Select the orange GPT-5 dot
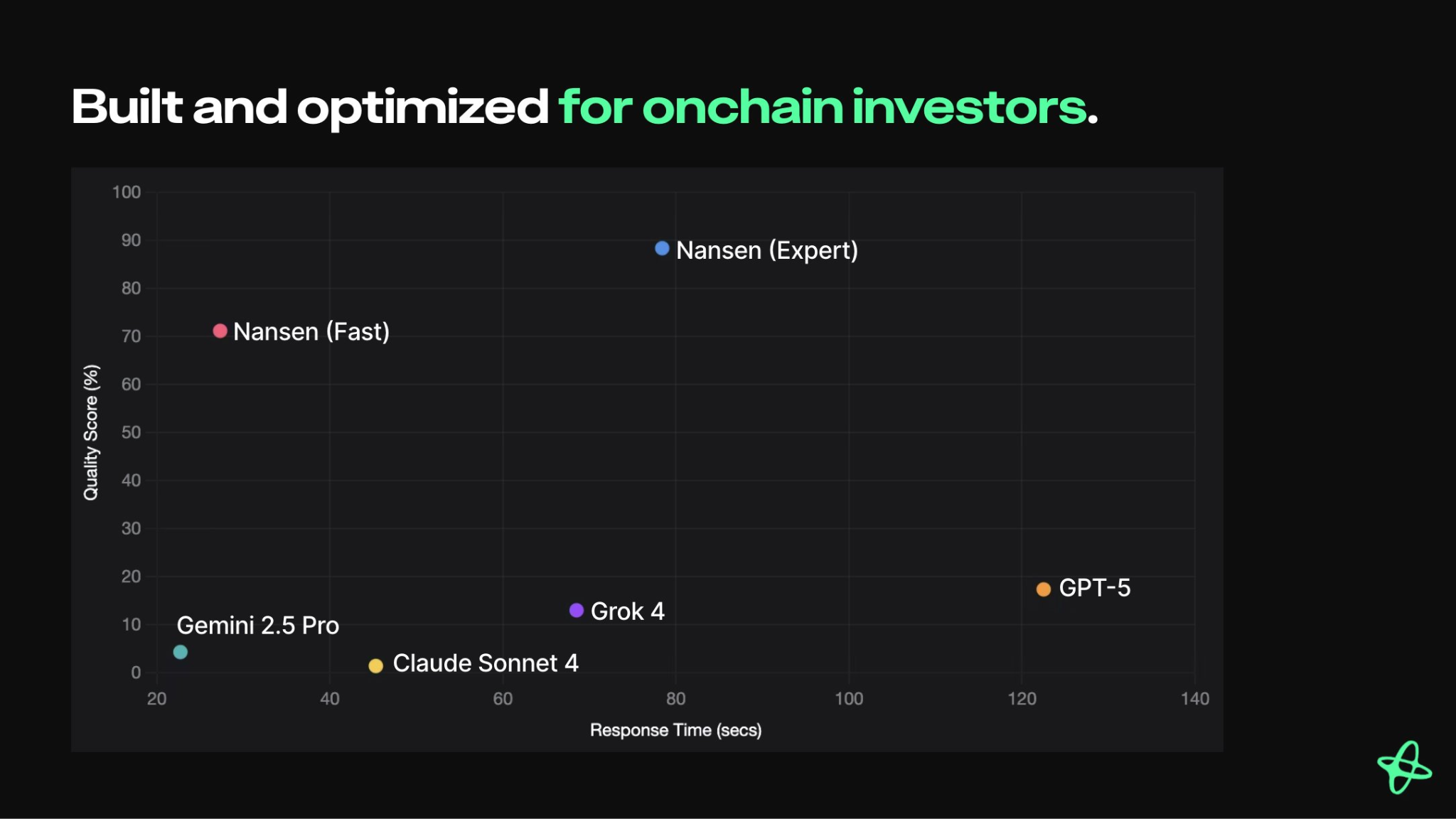Image resolution: width=1456 pixels, height=819 pixels. 1043,589
